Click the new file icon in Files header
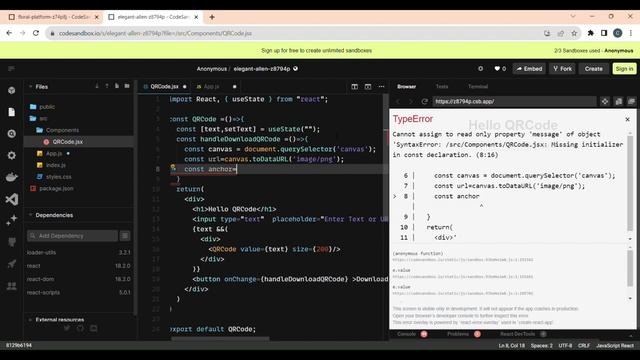640x360 pixels. (x=117, y=86)
